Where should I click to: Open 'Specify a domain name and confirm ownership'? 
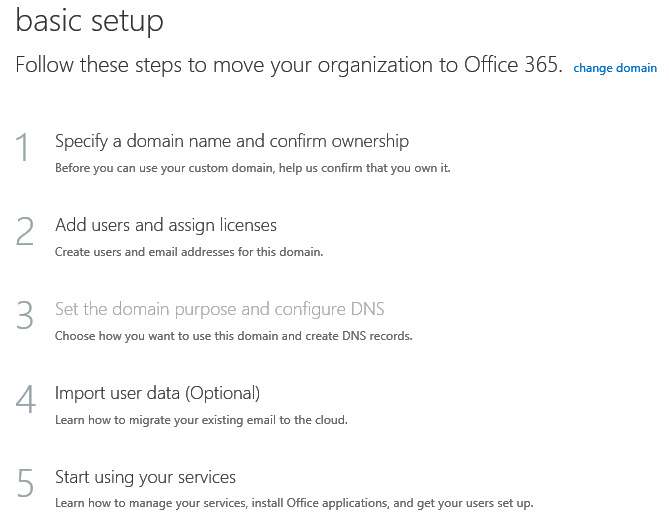point(231,141)
